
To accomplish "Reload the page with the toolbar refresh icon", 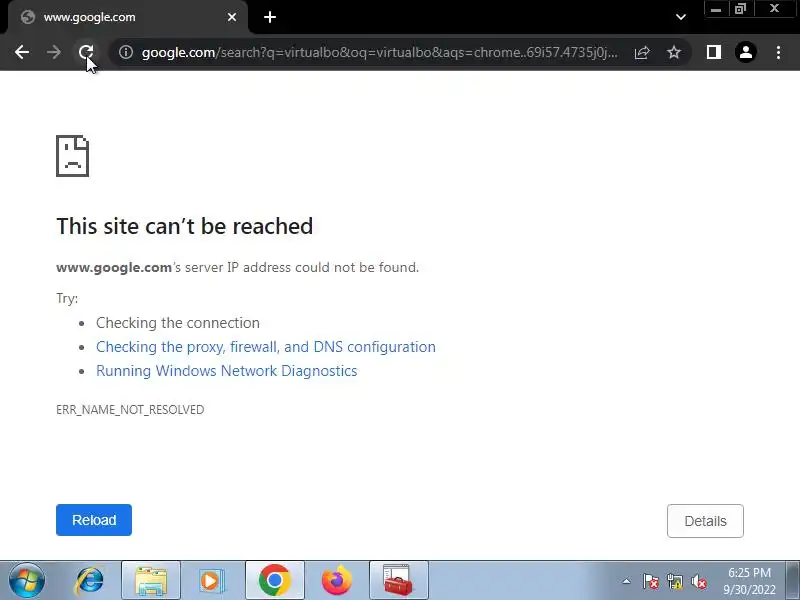I will 86,52.
